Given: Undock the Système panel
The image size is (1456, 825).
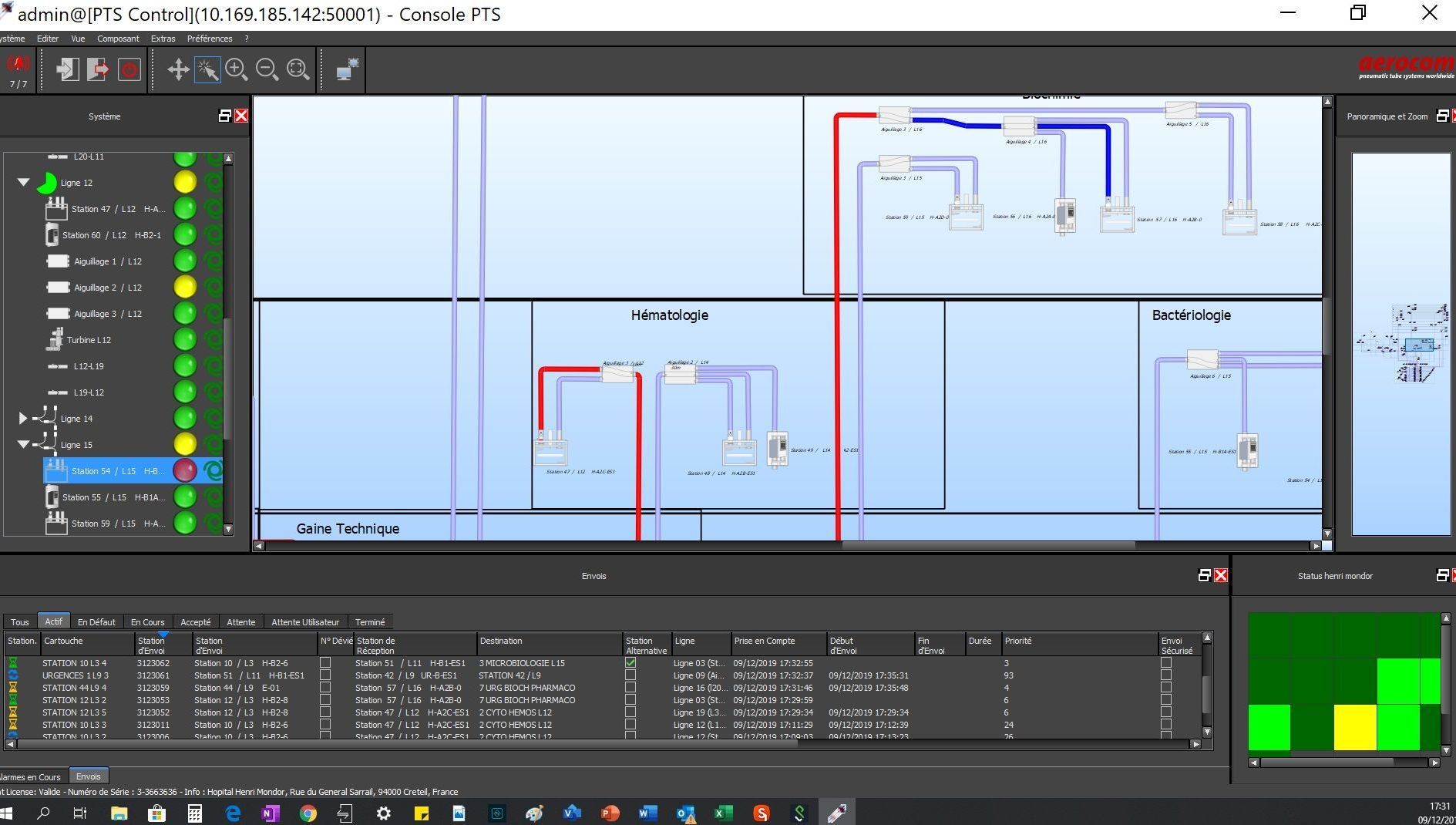Looking at the screenshot, I should pos(224,116).
